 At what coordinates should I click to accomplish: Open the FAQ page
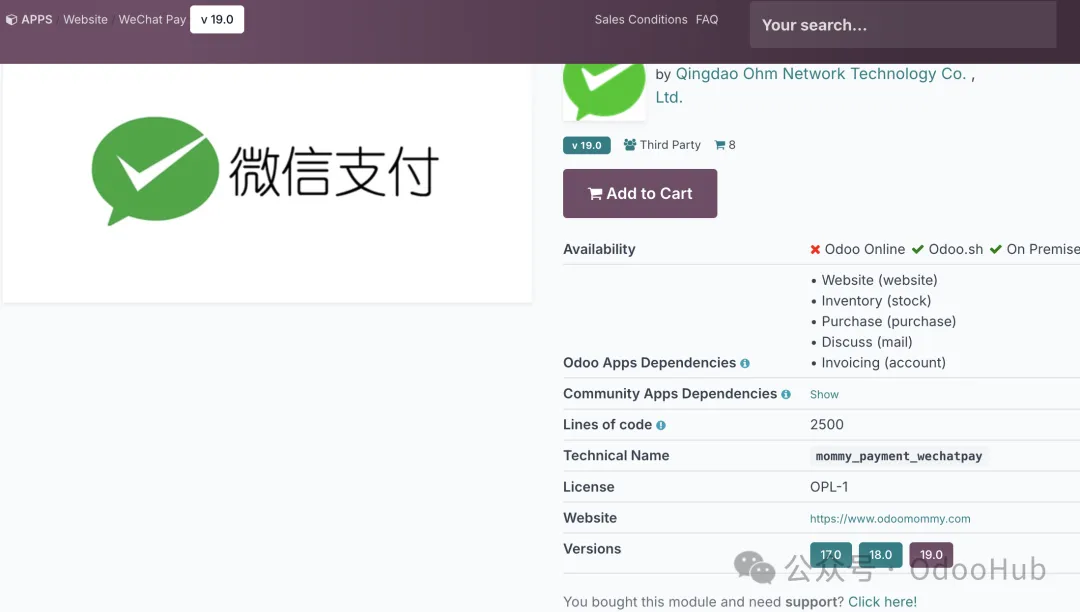pos(707,19)
